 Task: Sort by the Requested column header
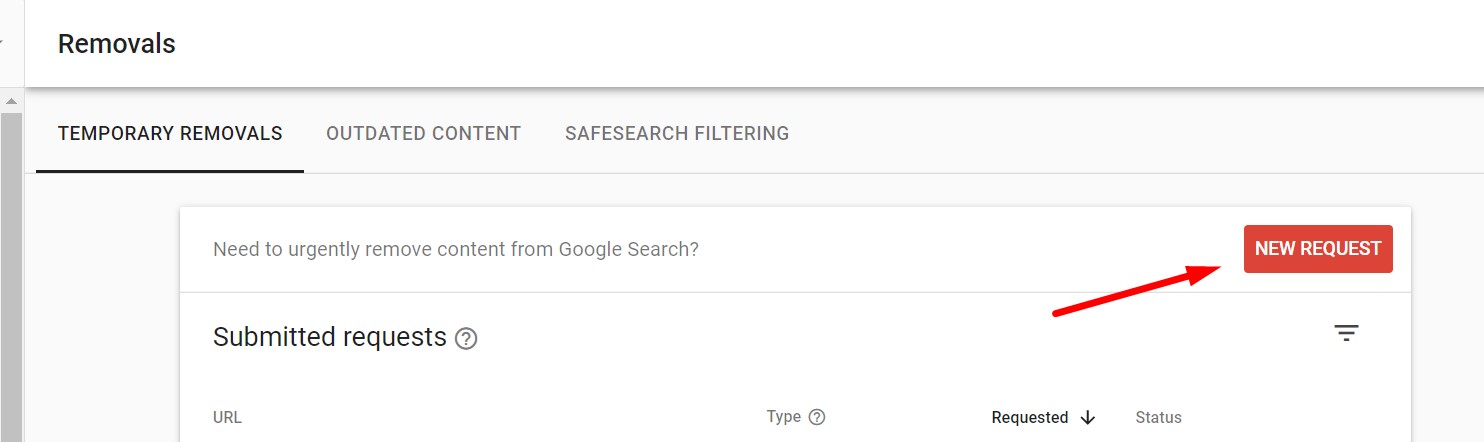pyautogui.click(x=1030, y=418)
